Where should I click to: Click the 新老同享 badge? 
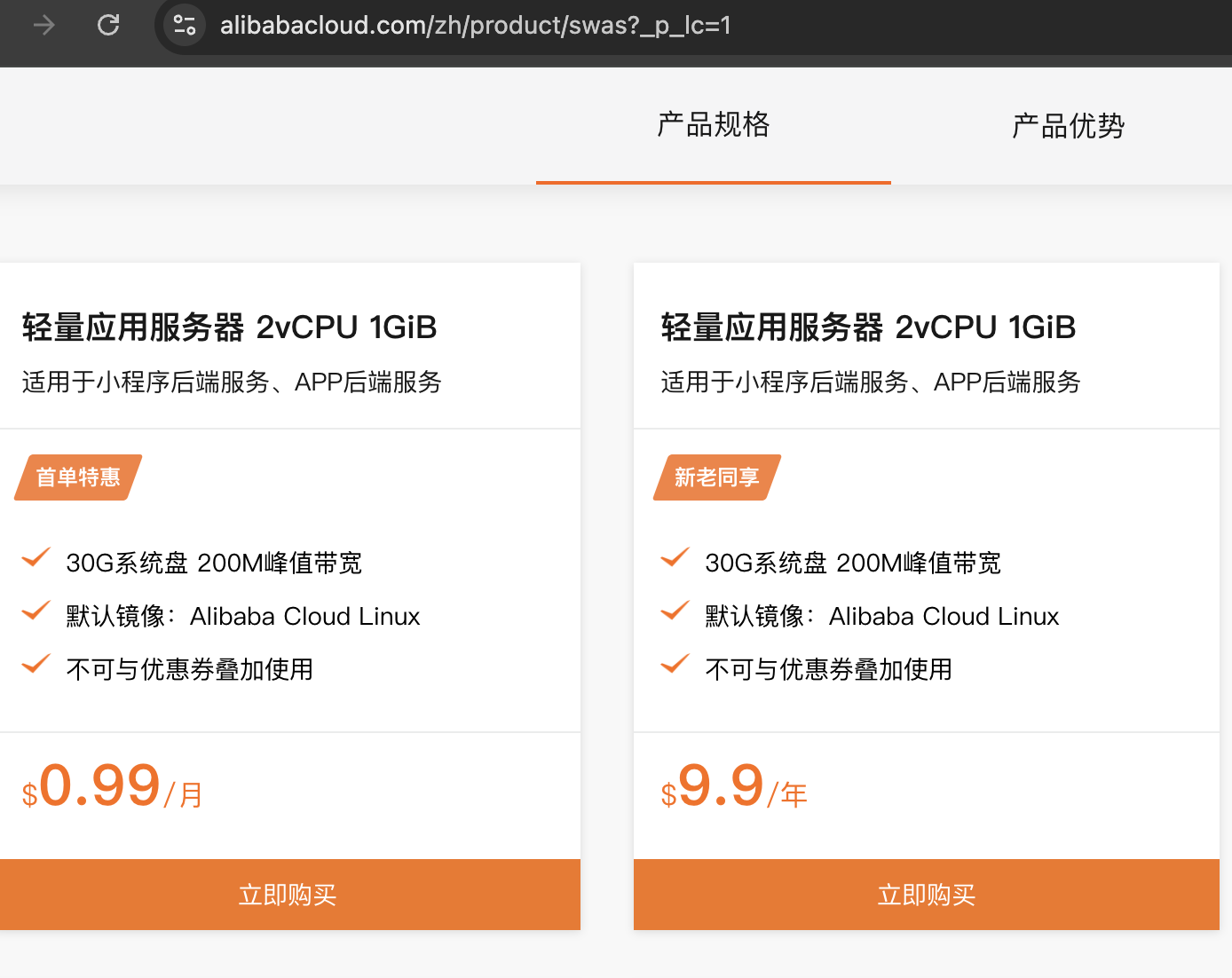717,477
